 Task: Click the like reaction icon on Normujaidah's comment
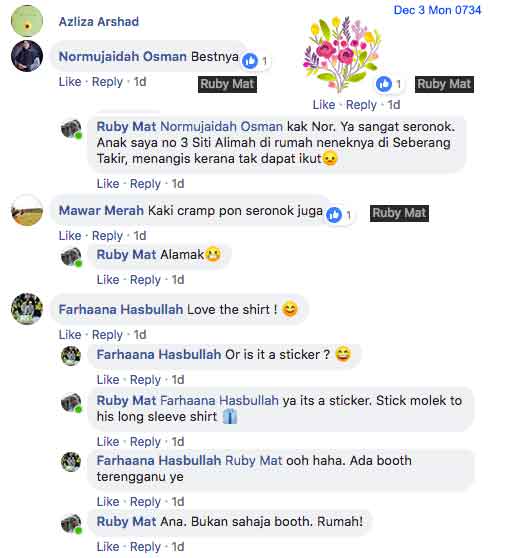coord(250,61)
